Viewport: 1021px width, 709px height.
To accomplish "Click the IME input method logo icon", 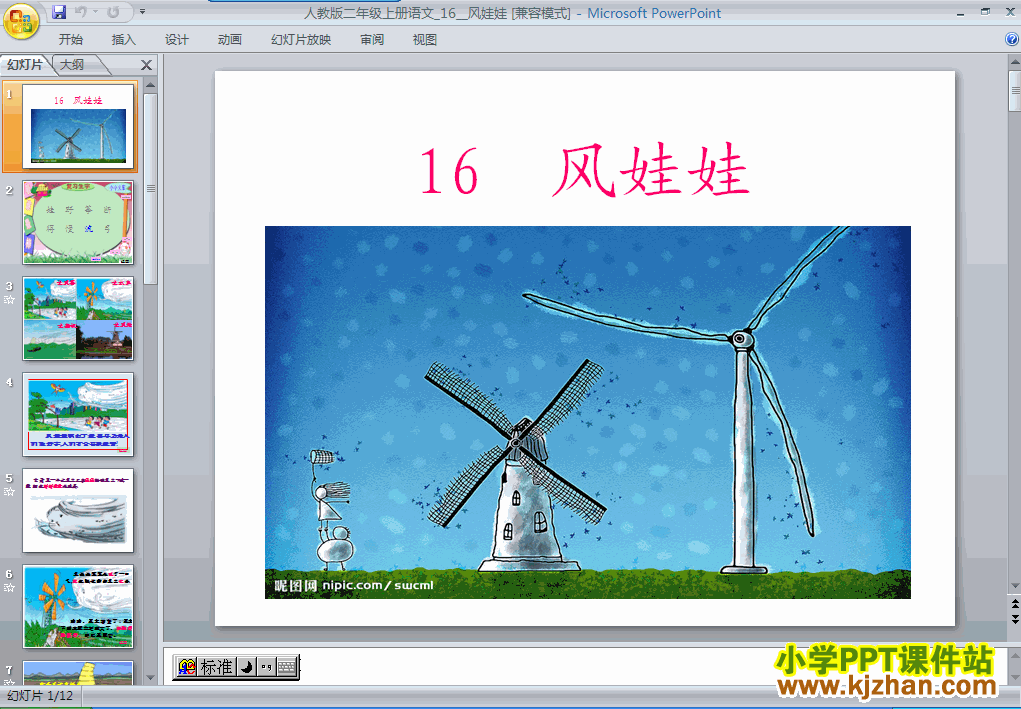I will pyautogui.click(x=187, y=667).
